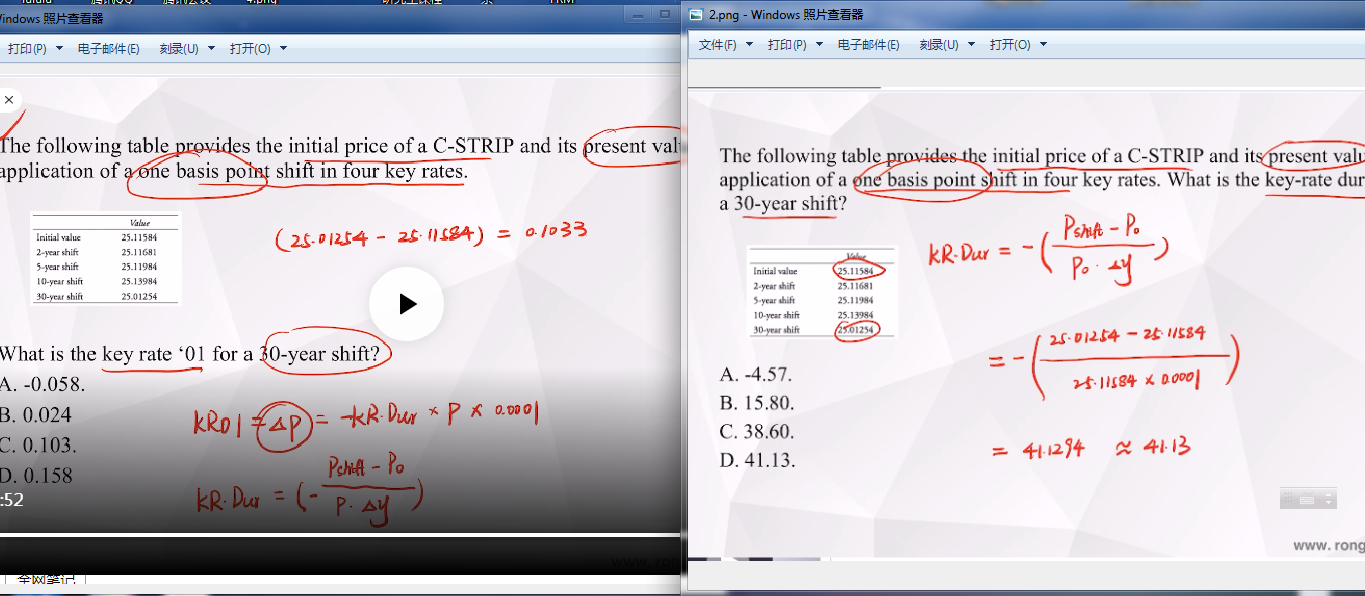
Task: Open 打印(P) menu in left window
Action: pos(35,48)
